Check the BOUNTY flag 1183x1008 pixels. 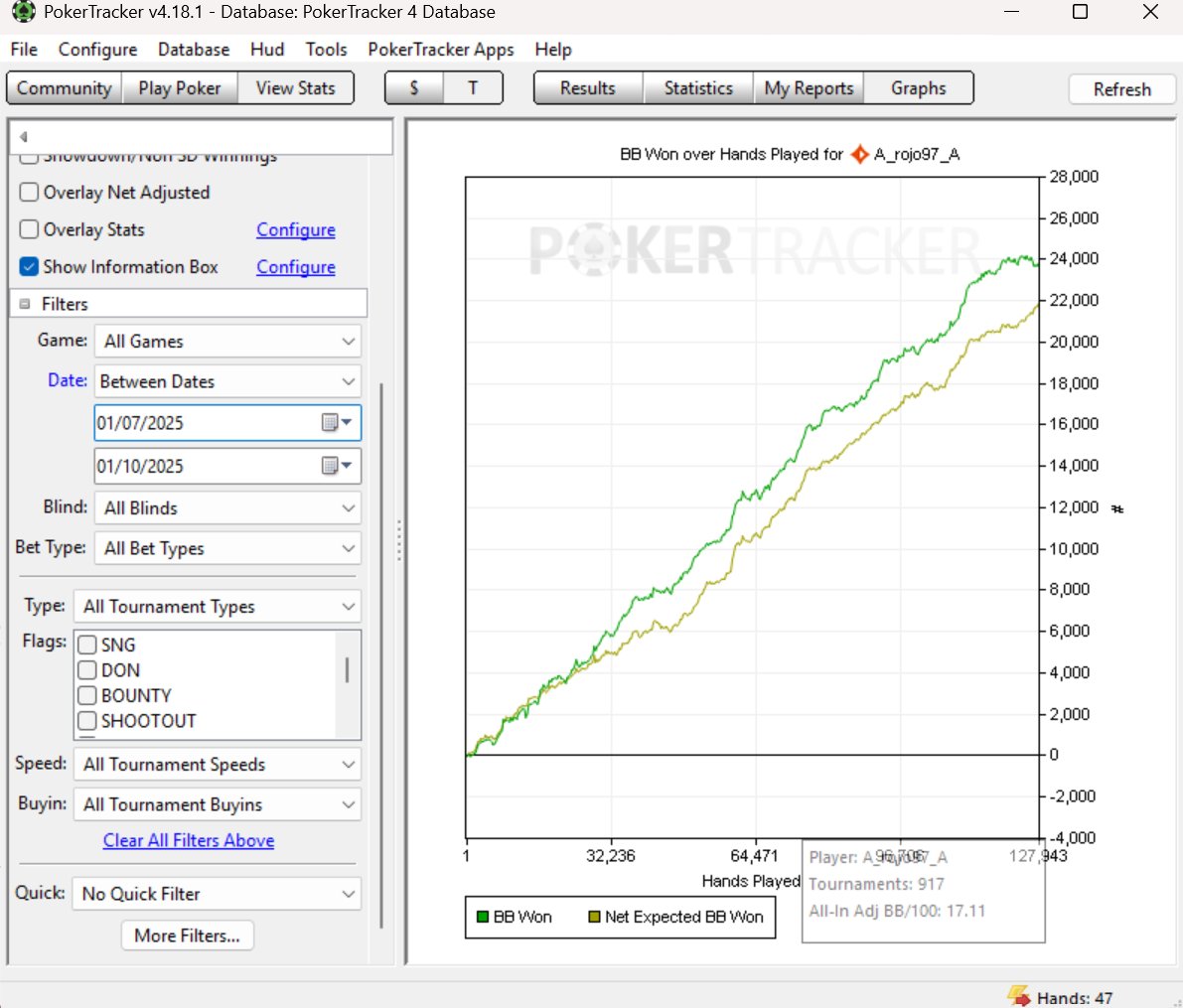(87, 695)
